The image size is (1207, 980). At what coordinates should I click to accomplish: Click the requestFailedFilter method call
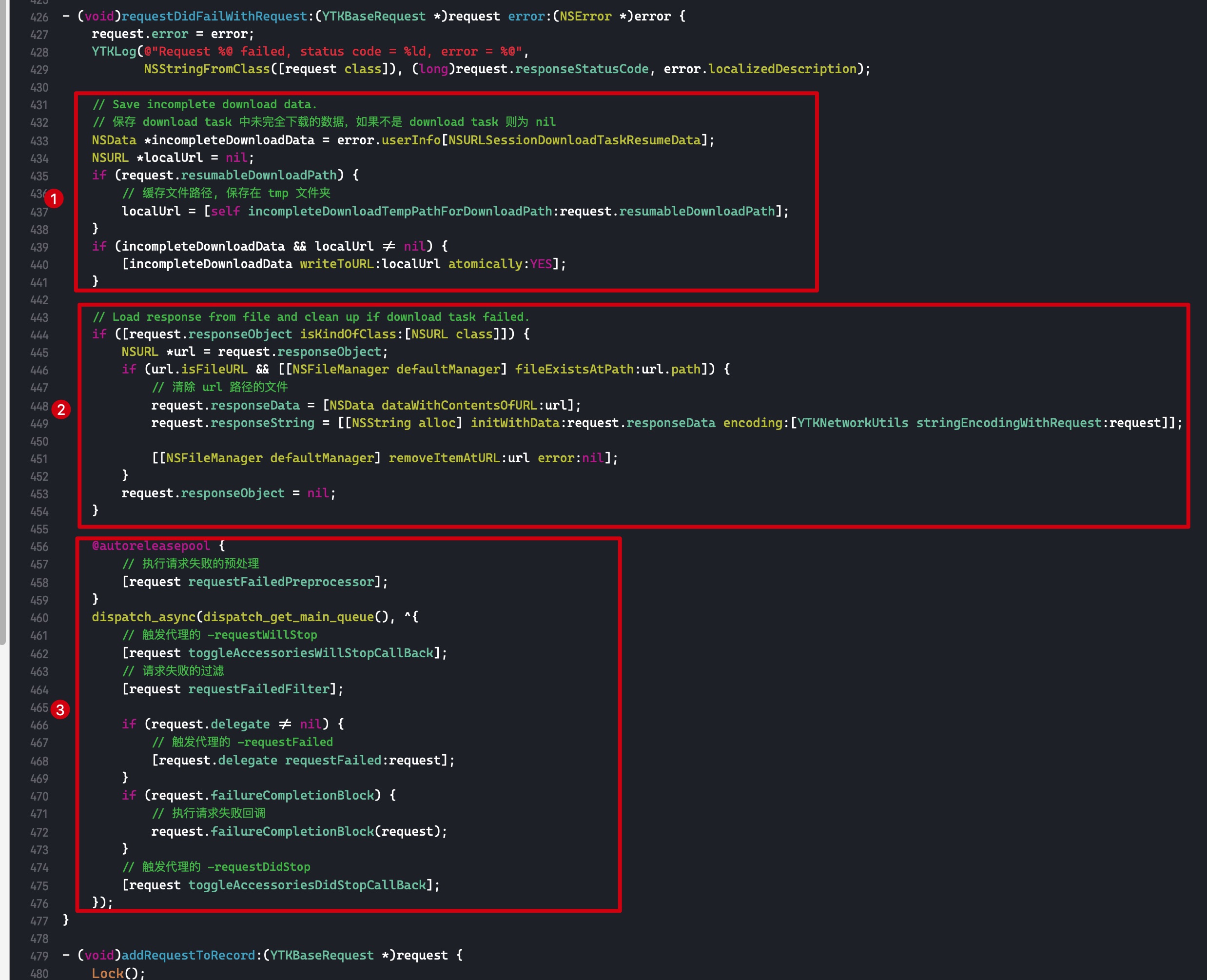[x=258, y=689]
